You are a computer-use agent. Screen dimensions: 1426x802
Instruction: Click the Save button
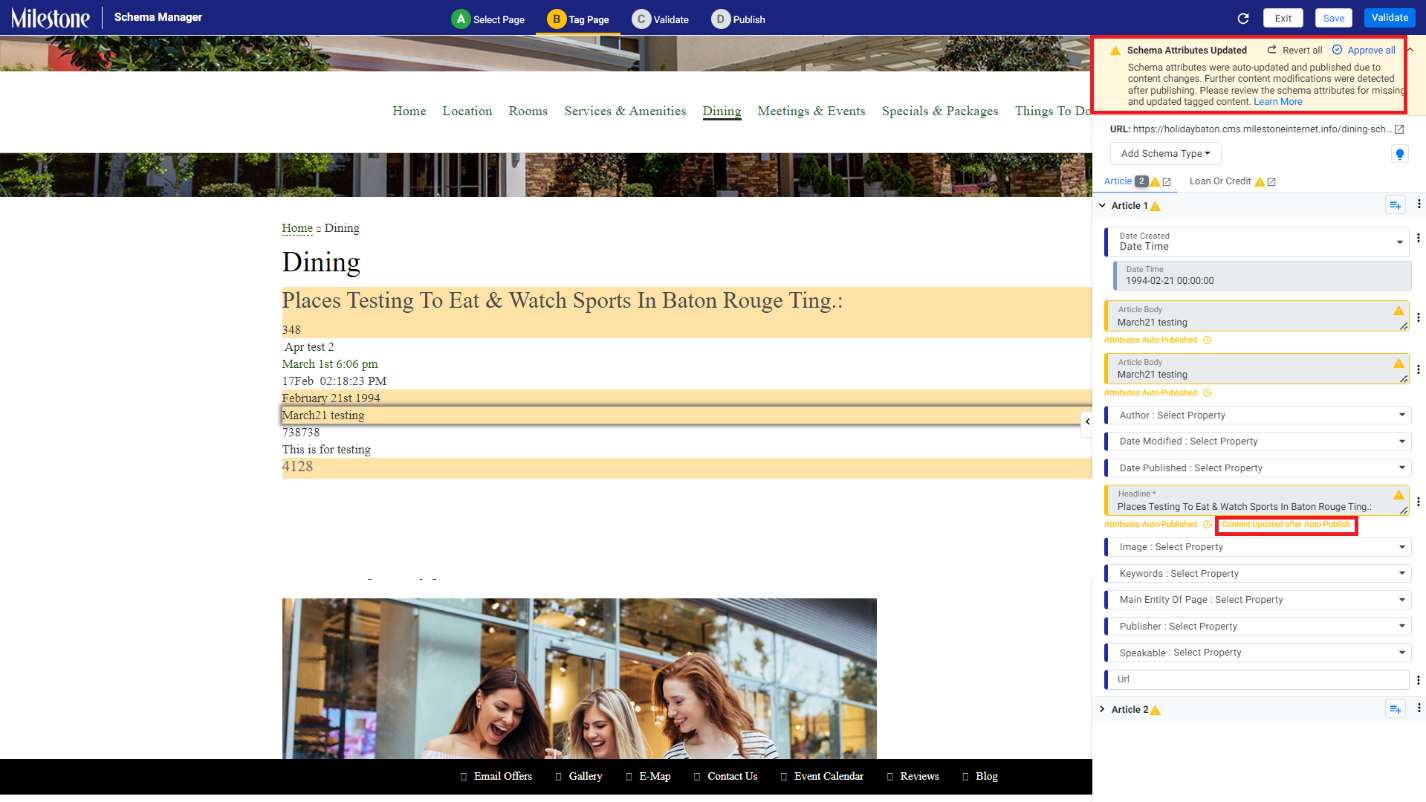(1334, 18)
